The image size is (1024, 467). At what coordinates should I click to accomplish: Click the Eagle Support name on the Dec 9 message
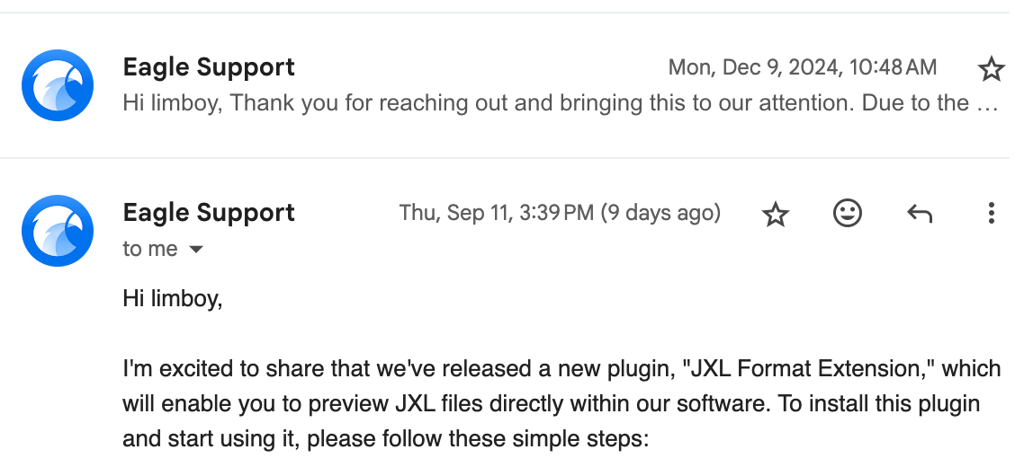click(x=208, y=67)
